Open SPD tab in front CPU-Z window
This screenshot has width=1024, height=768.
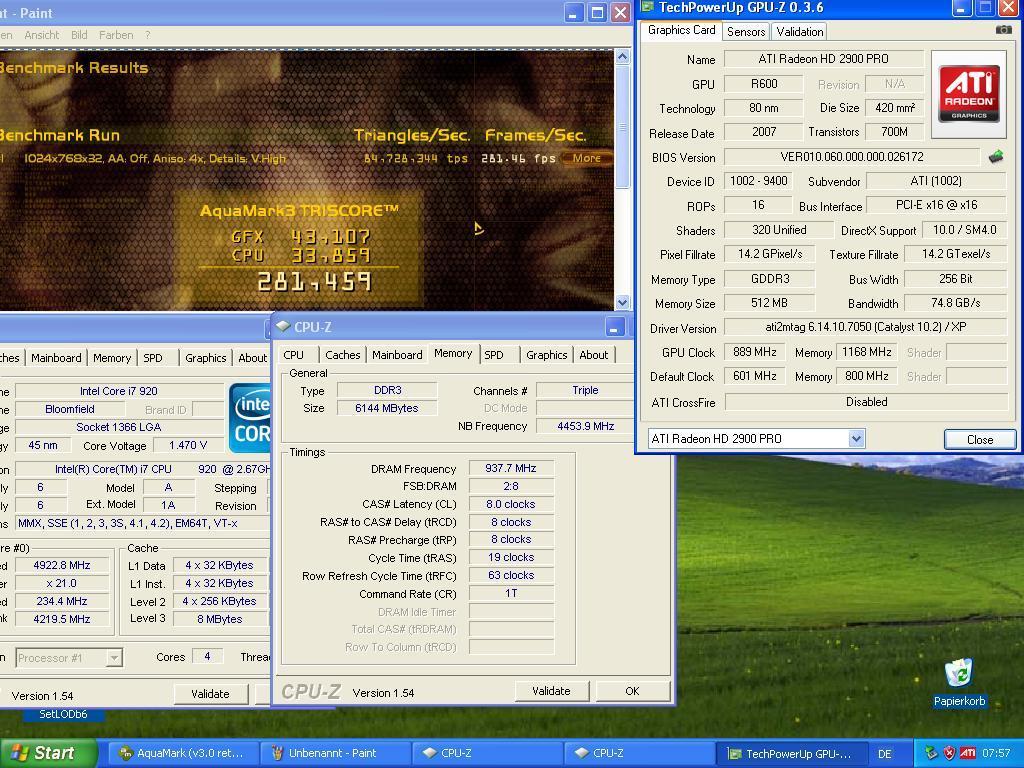click(494, 355)
